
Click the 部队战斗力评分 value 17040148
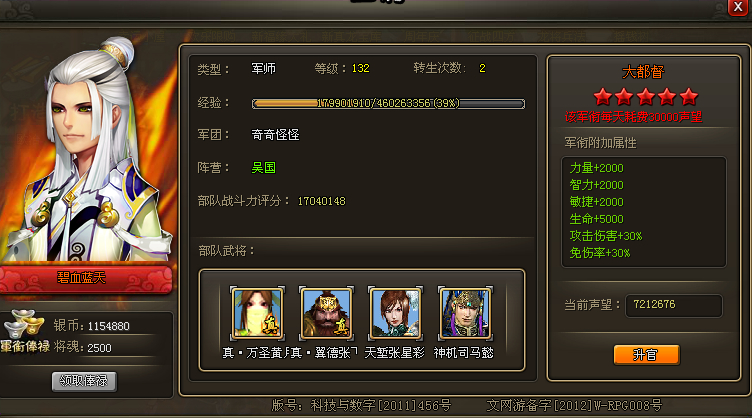tap(321, 201)
